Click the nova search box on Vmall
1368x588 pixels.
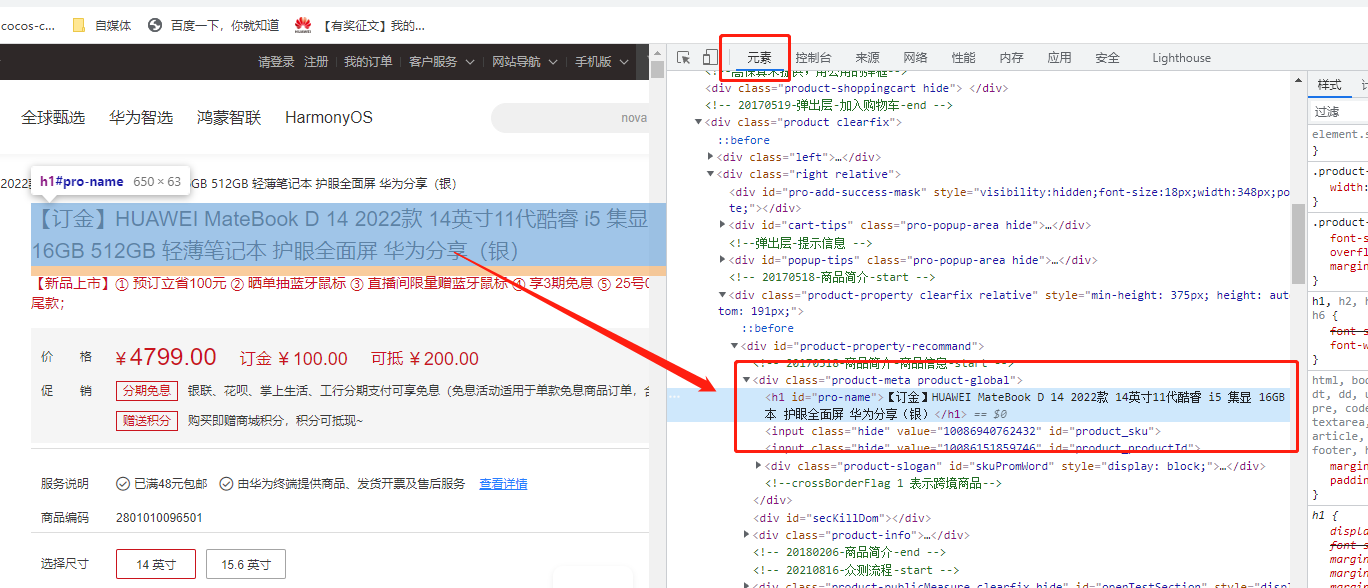(570, 118)
